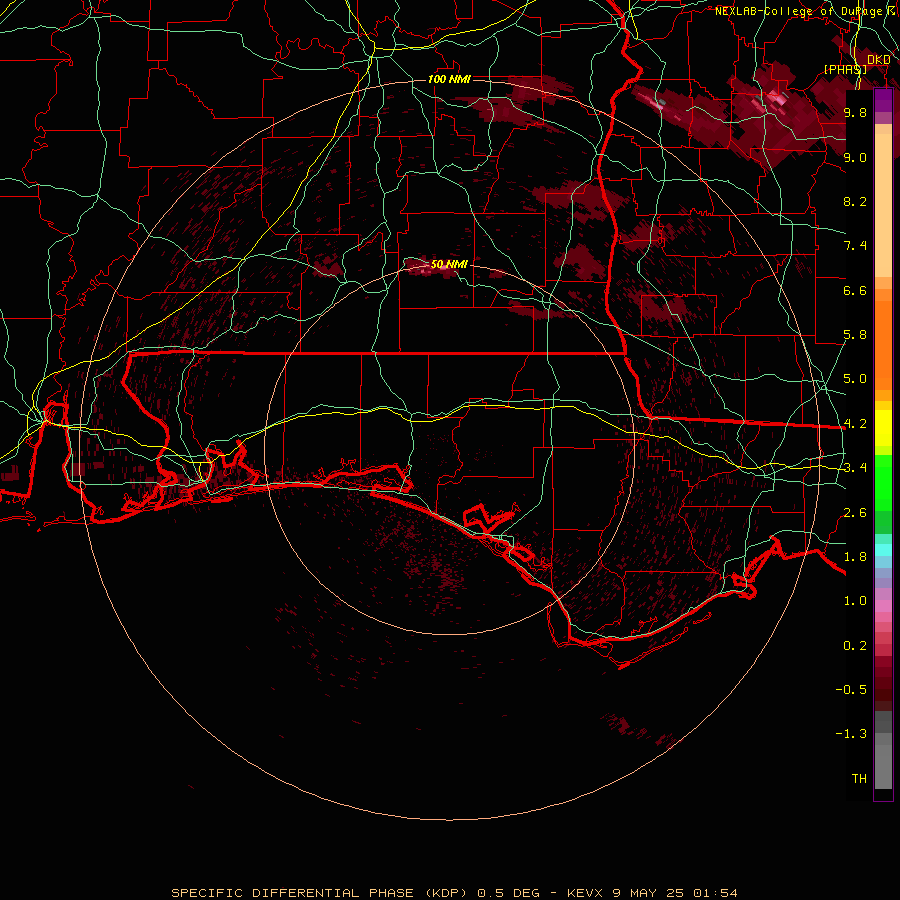Click the 7.4 scale value

point(855,246)
